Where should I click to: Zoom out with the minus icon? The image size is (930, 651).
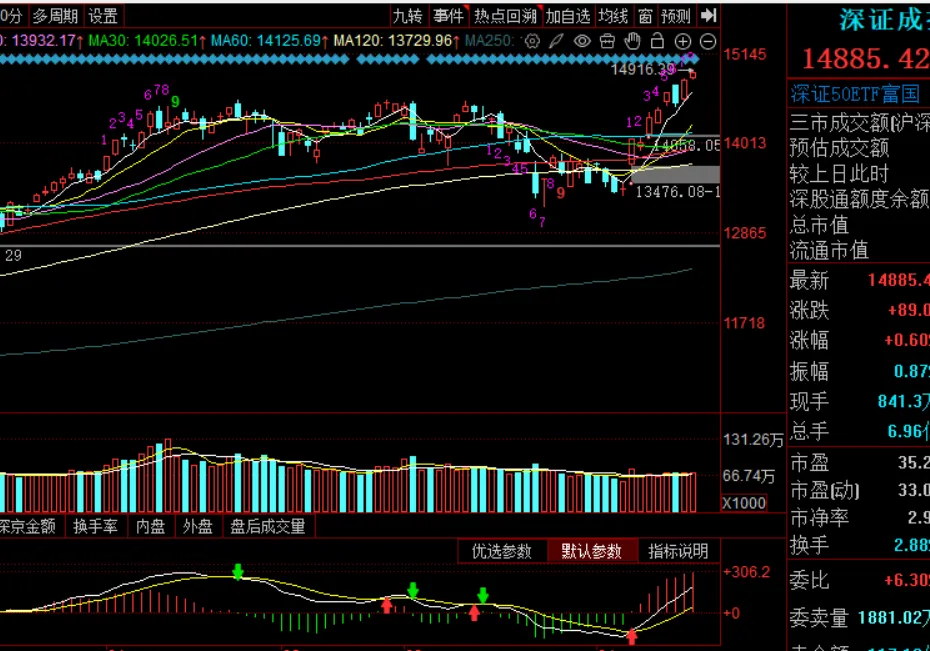tap(708, 41)
